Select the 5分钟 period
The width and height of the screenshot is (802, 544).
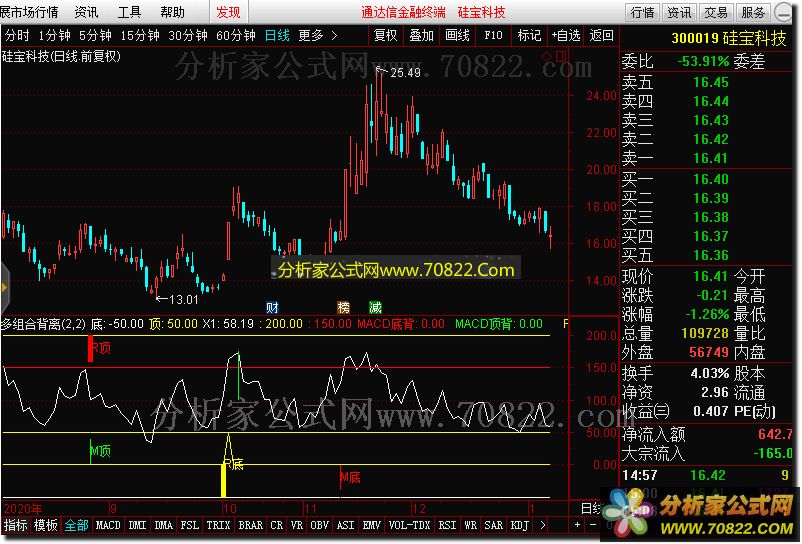pos(96,36)
